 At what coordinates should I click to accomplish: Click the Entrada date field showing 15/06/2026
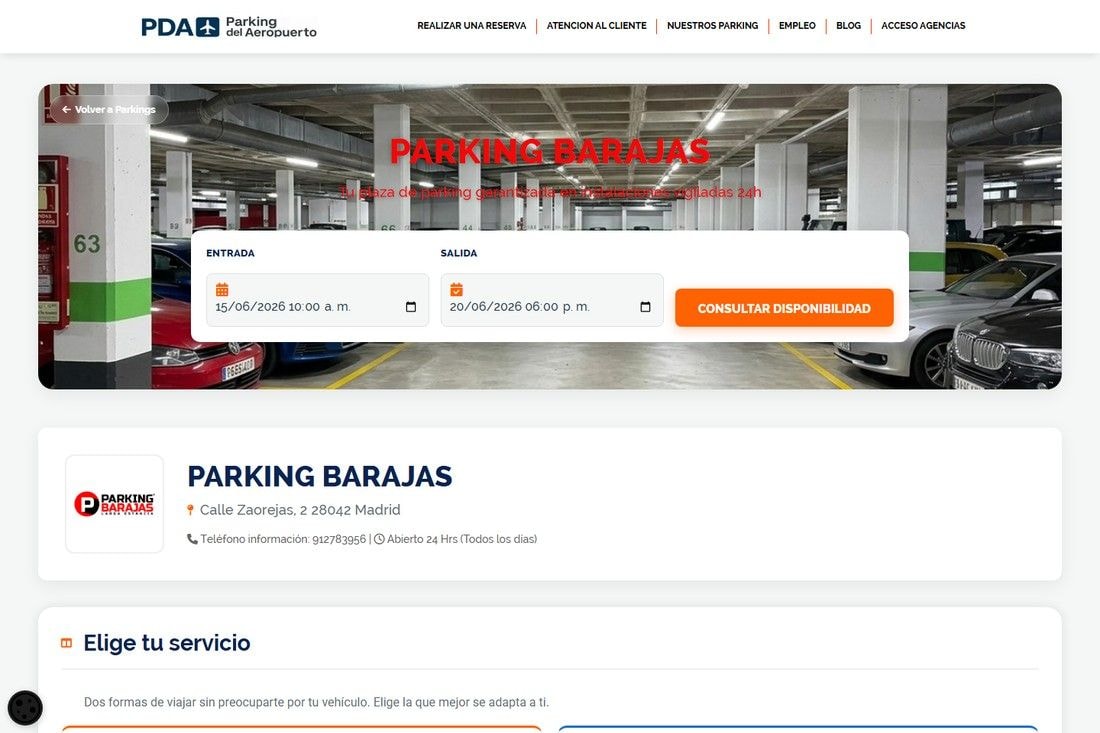click(317, 300)
